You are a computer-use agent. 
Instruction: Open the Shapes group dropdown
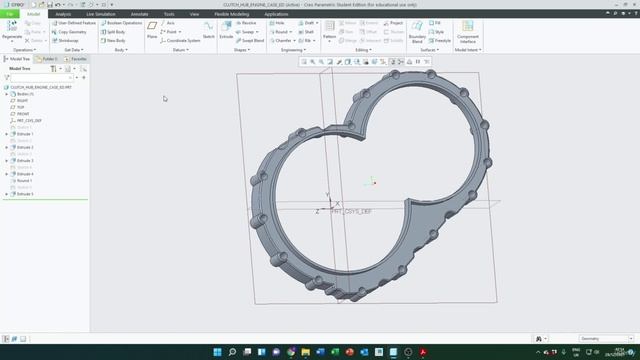pyautogui.click(x=242, y=50)
